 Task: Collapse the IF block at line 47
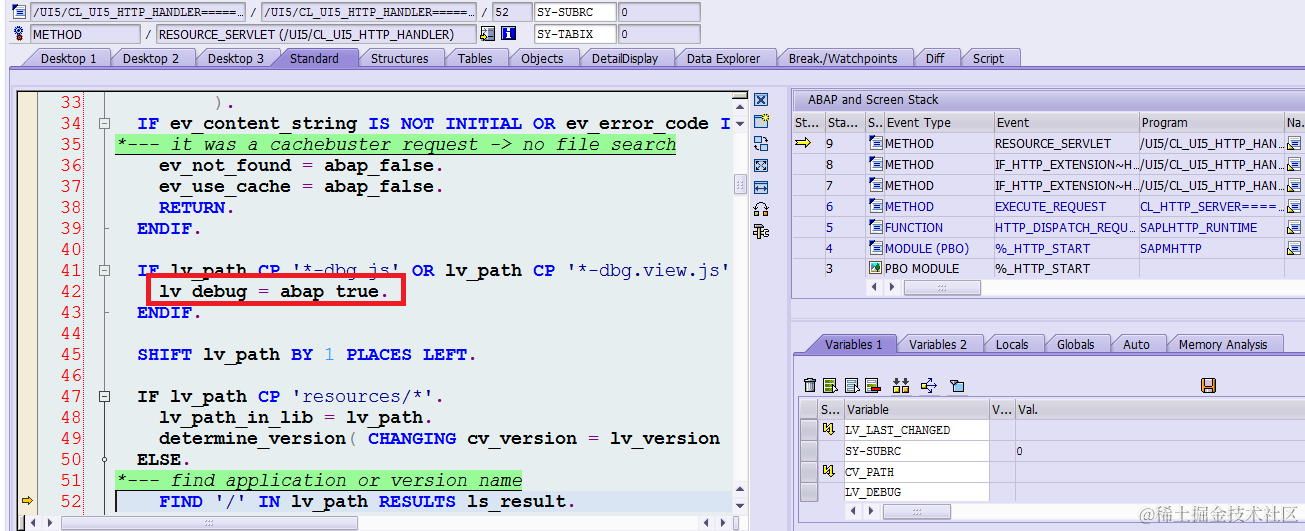tap(104, 397)
